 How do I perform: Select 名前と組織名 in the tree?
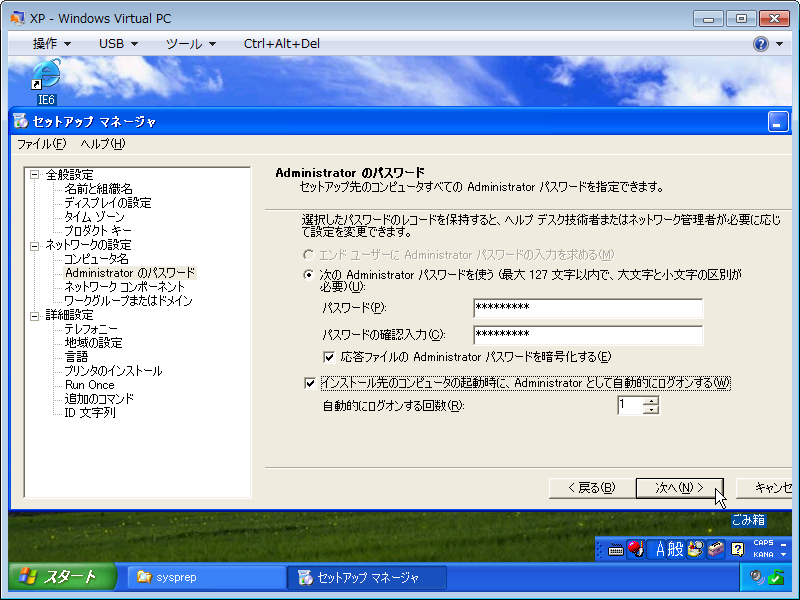[98, 189]
